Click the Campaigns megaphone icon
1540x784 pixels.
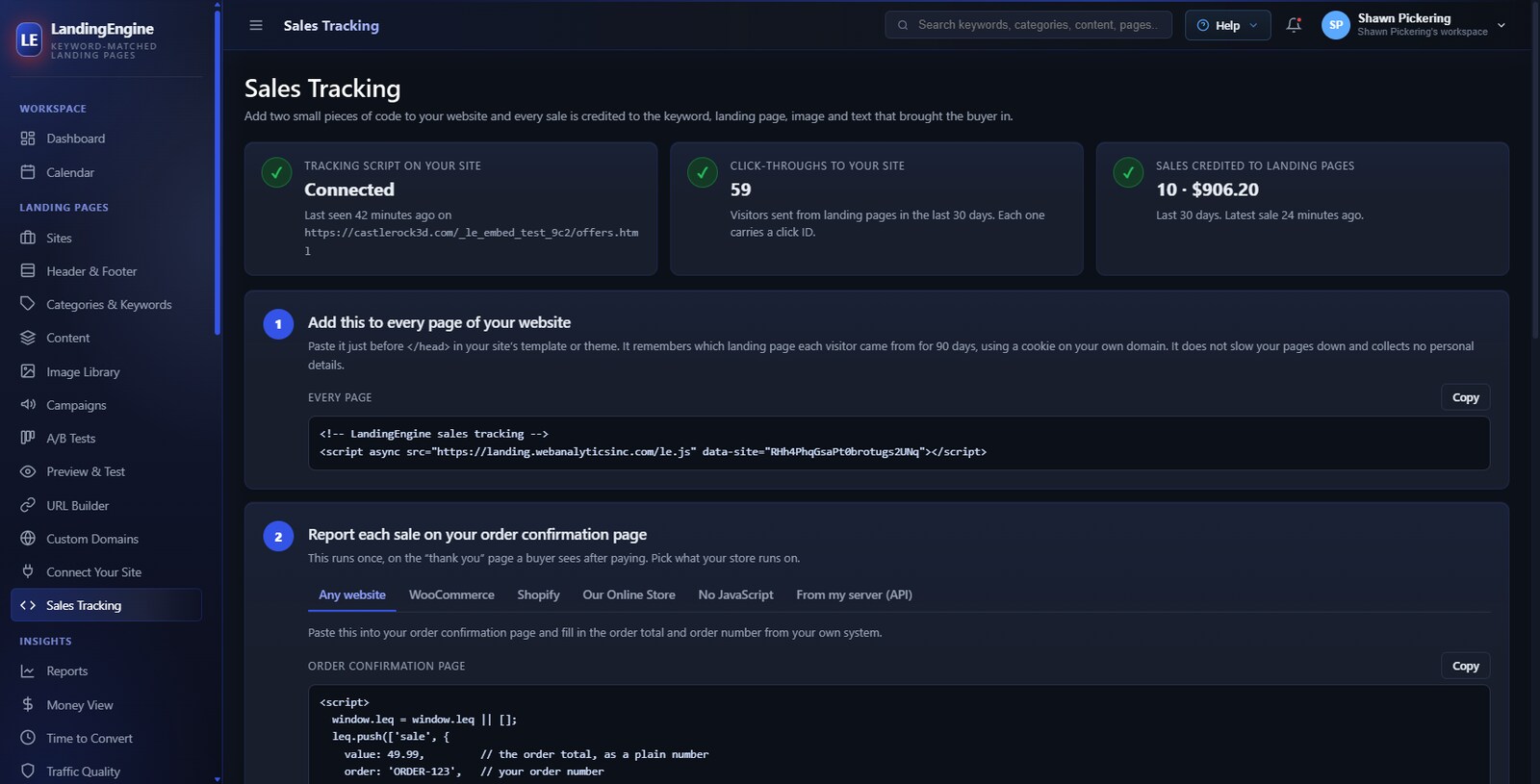28,405
